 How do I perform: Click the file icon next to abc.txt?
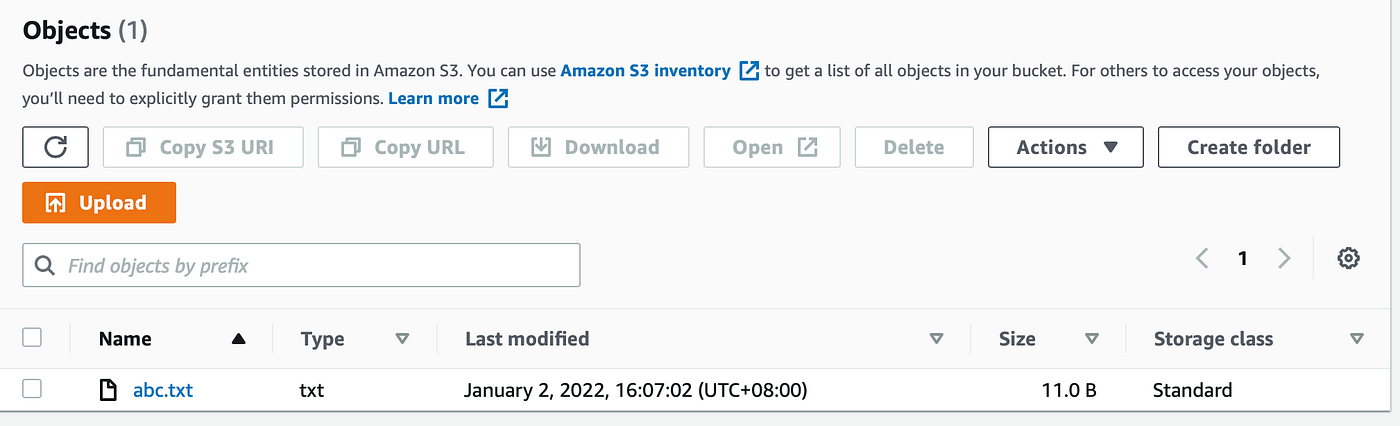coord(108,390)
